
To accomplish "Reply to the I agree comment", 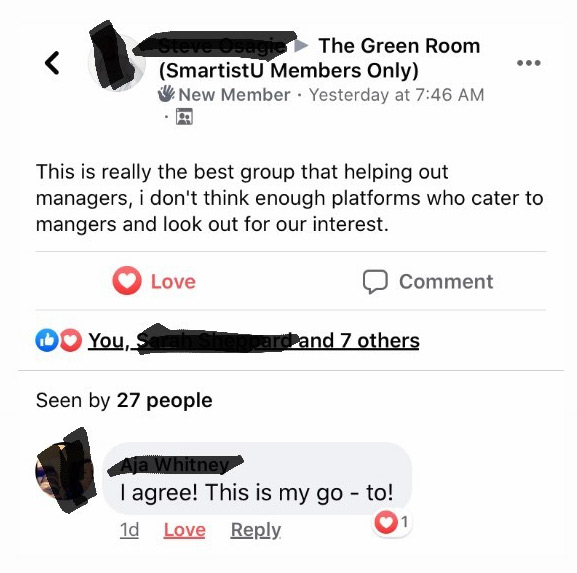I will pyautogui.click(x=256, y=530).
